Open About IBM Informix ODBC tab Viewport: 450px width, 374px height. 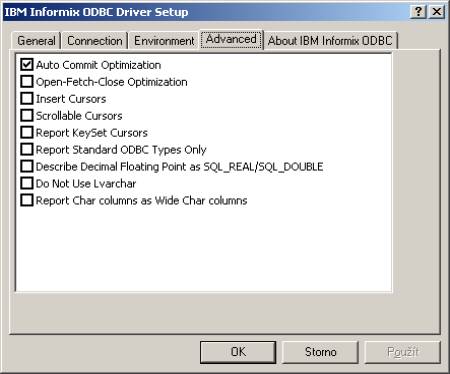click(330, 41)
